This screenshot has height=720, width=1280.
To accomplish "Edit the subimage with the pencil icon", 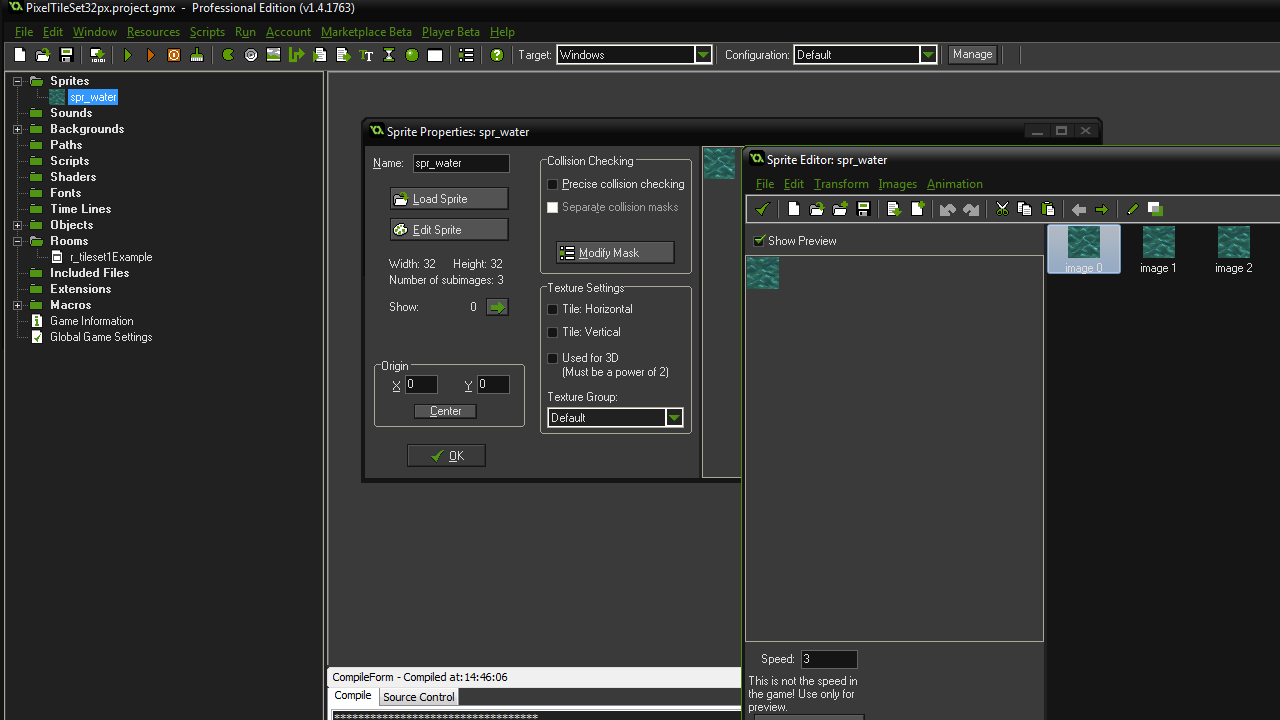I will (1131, 209).
